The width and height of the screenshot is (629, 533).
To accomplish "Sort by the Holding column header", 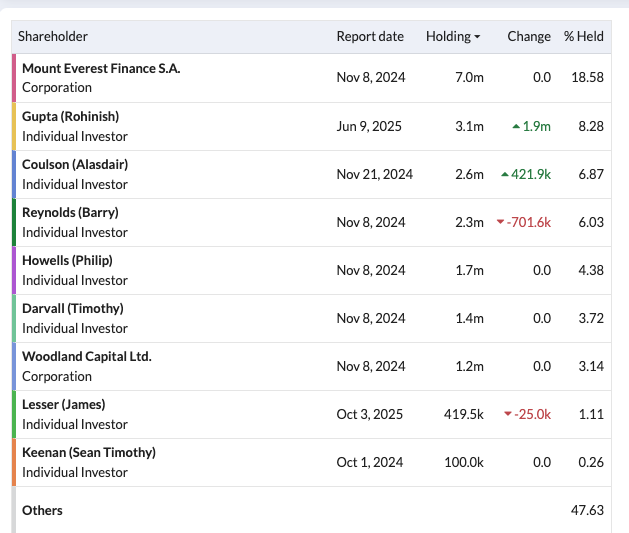I will click(x=453, y=36).
